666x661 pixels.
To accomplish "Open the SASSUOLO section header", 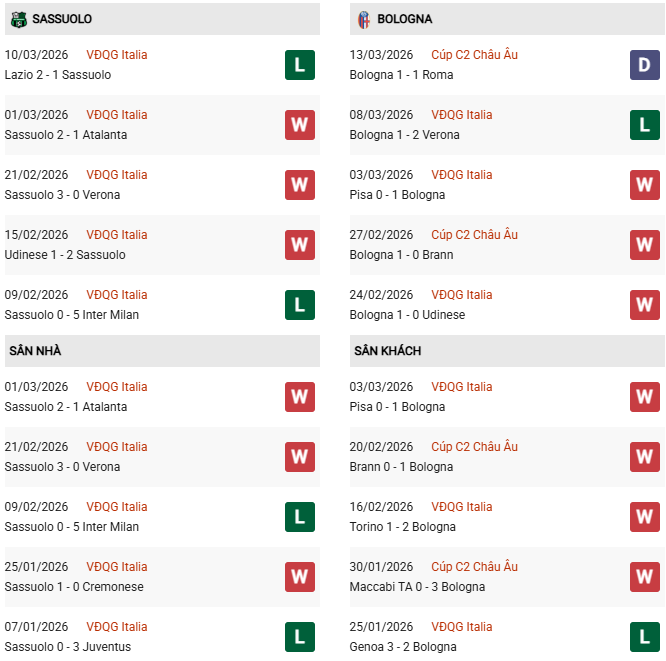I will click(x=62, y=19).
